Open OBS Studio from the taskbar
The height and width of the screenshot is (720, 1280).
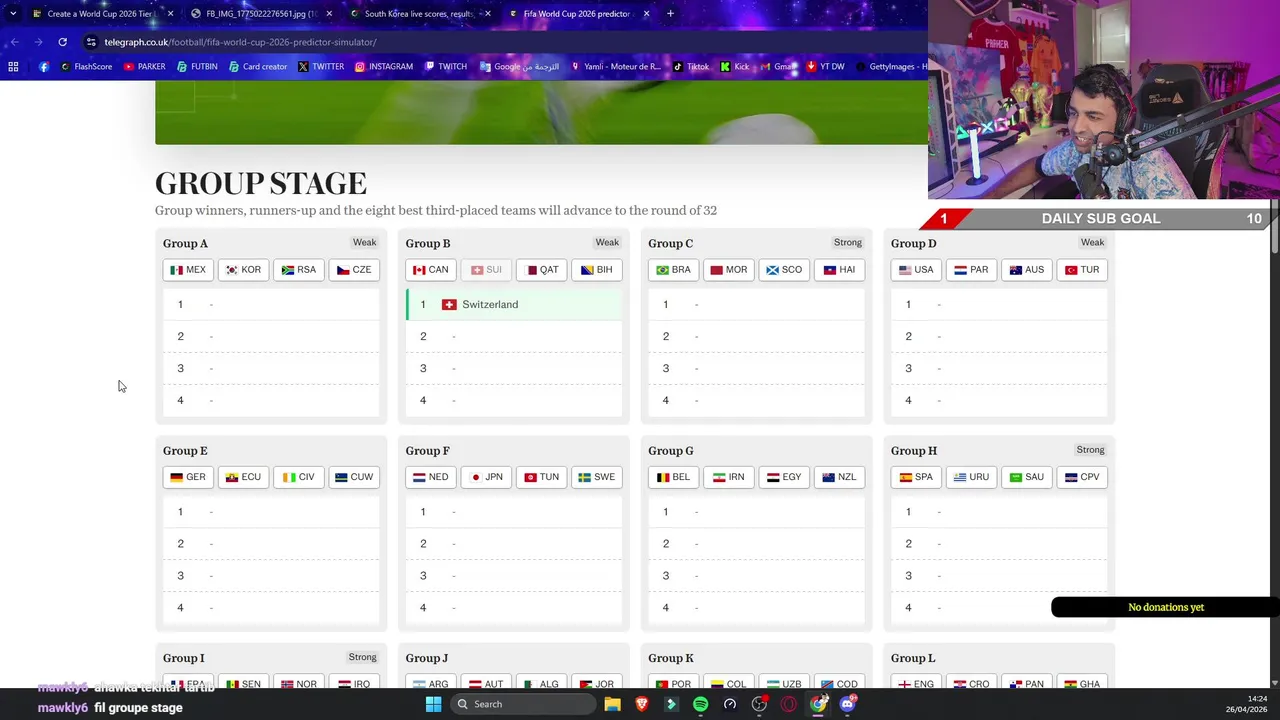click(x=759, y=704)
